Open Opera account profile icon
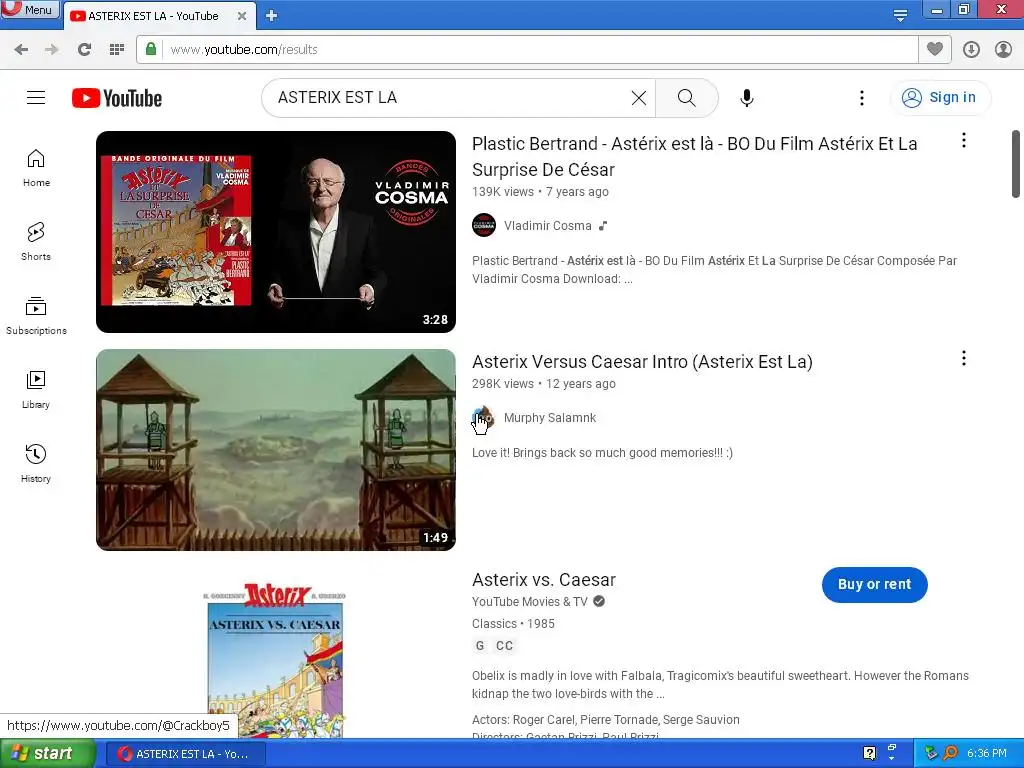 click(x=1003, y=50)
